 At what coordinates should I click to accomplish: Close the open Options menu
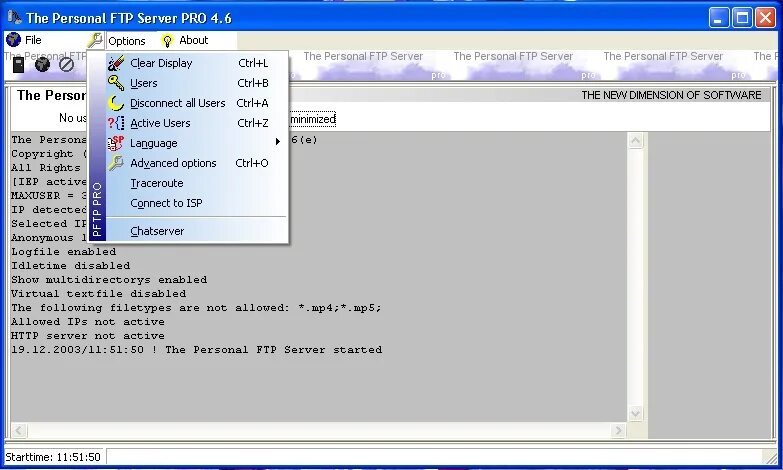126,40
